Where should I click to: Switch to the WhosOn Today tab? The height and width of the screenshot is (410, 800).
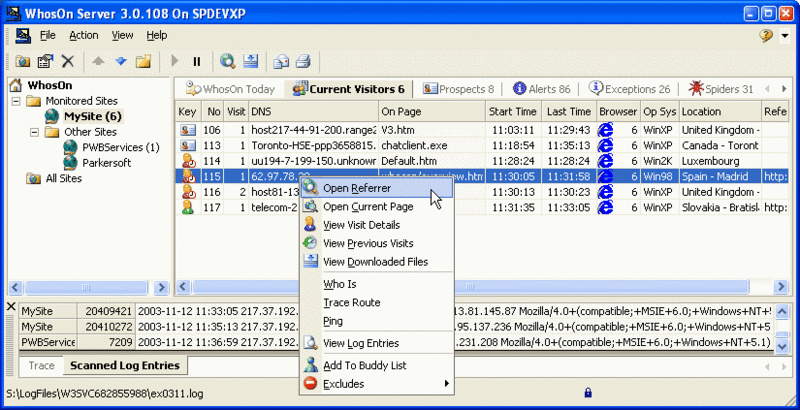(x=230, y=89)
